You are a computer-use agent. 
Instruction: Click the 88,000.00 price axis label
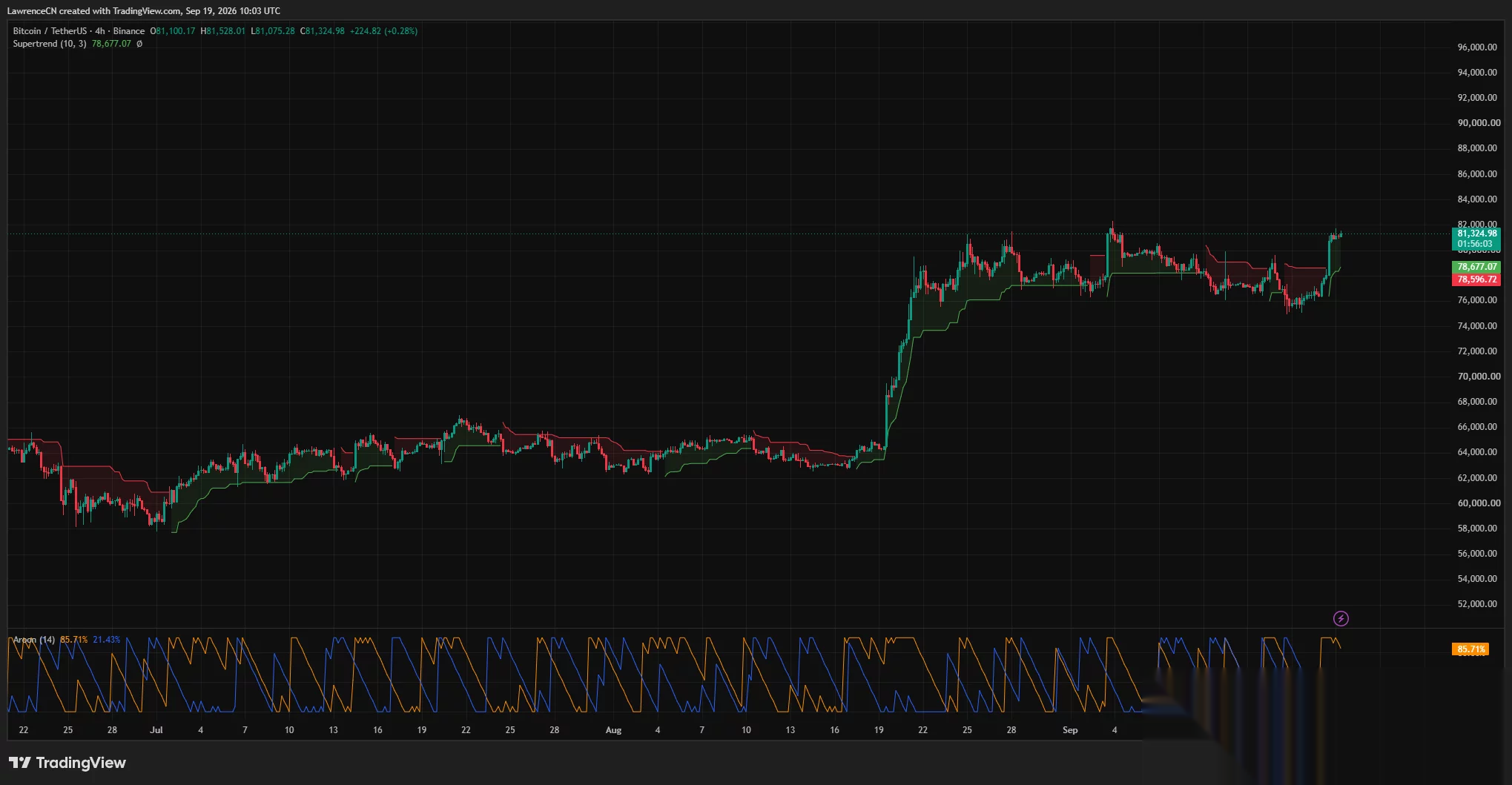pyautogui.click(x=1479, y=148)
